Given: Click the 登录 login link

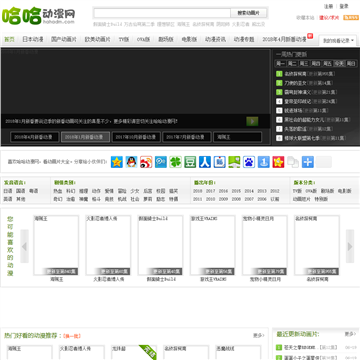Looking at the screenshot, I should pyautogui.click(x=344, y=6).
